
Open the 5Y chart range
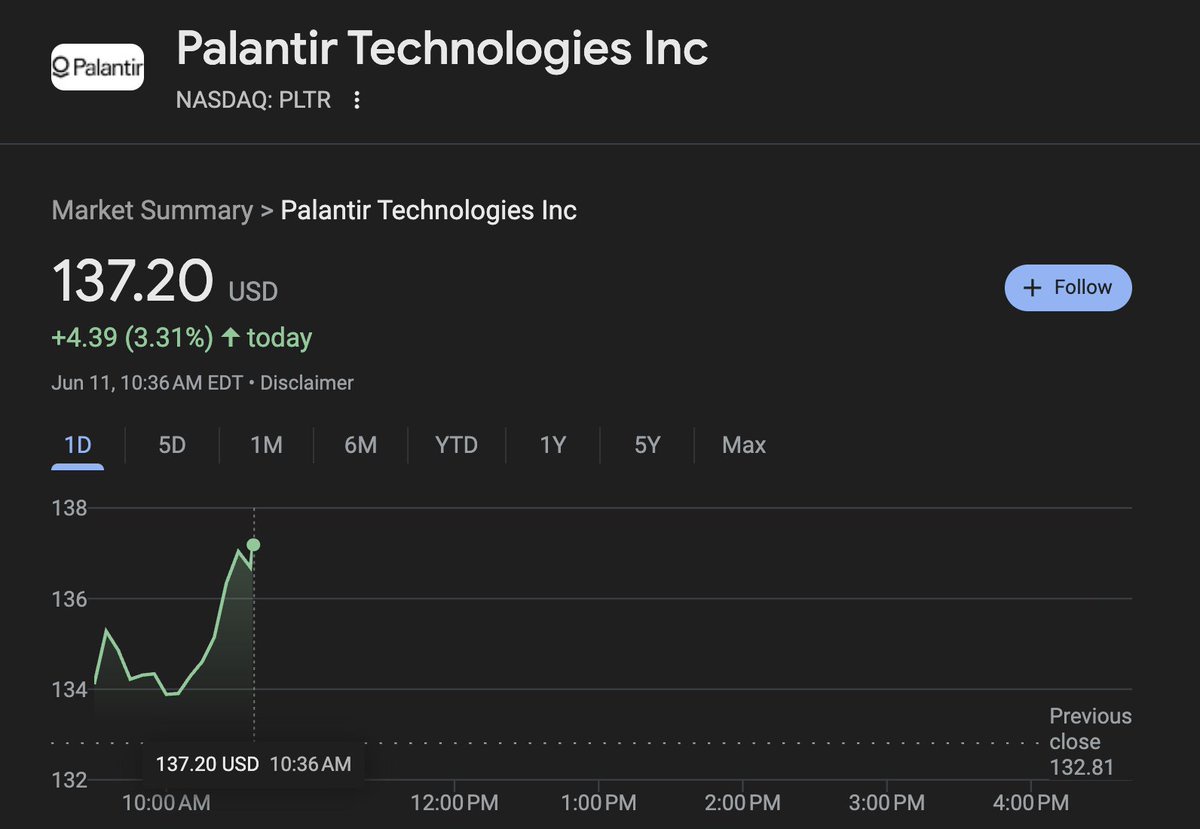(x=647, y=445)
